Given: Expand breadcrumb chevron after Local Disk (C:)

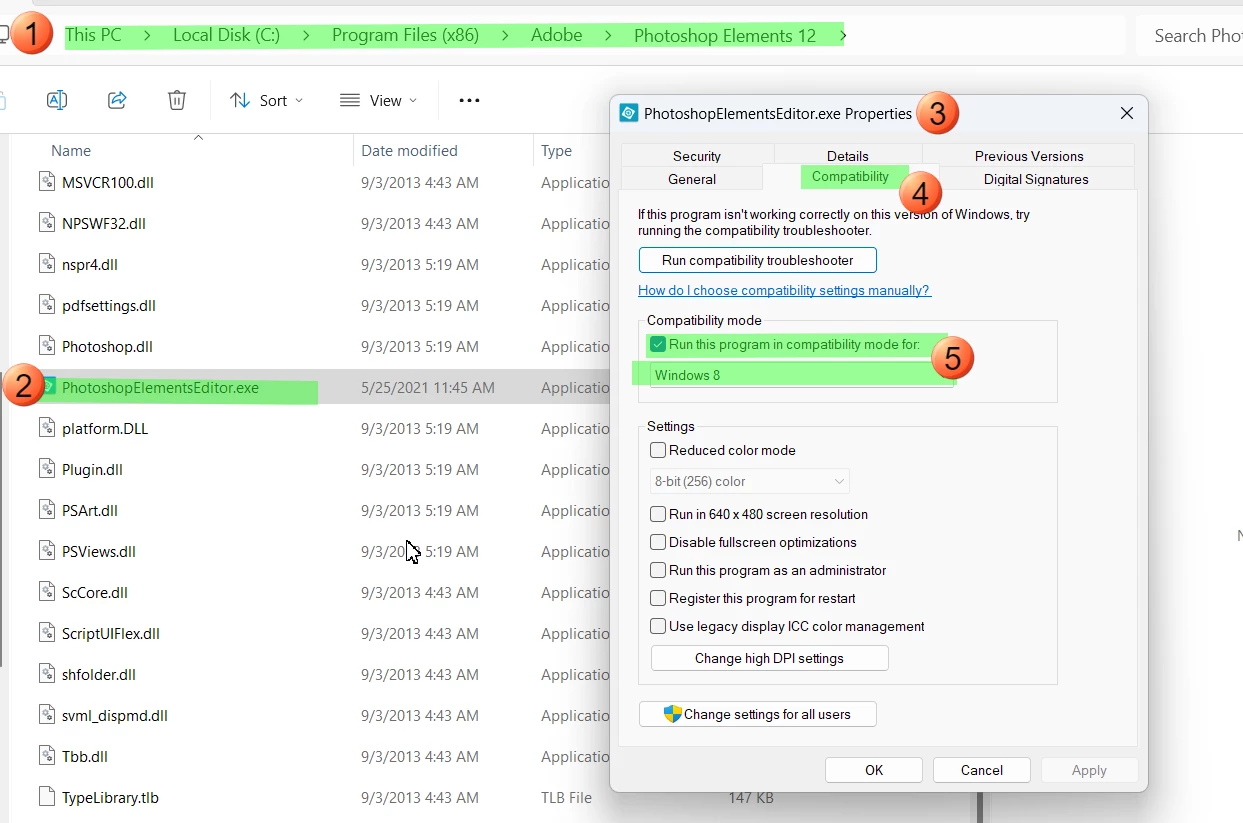Looking at the screenshot, I should [x=306, y=36].
